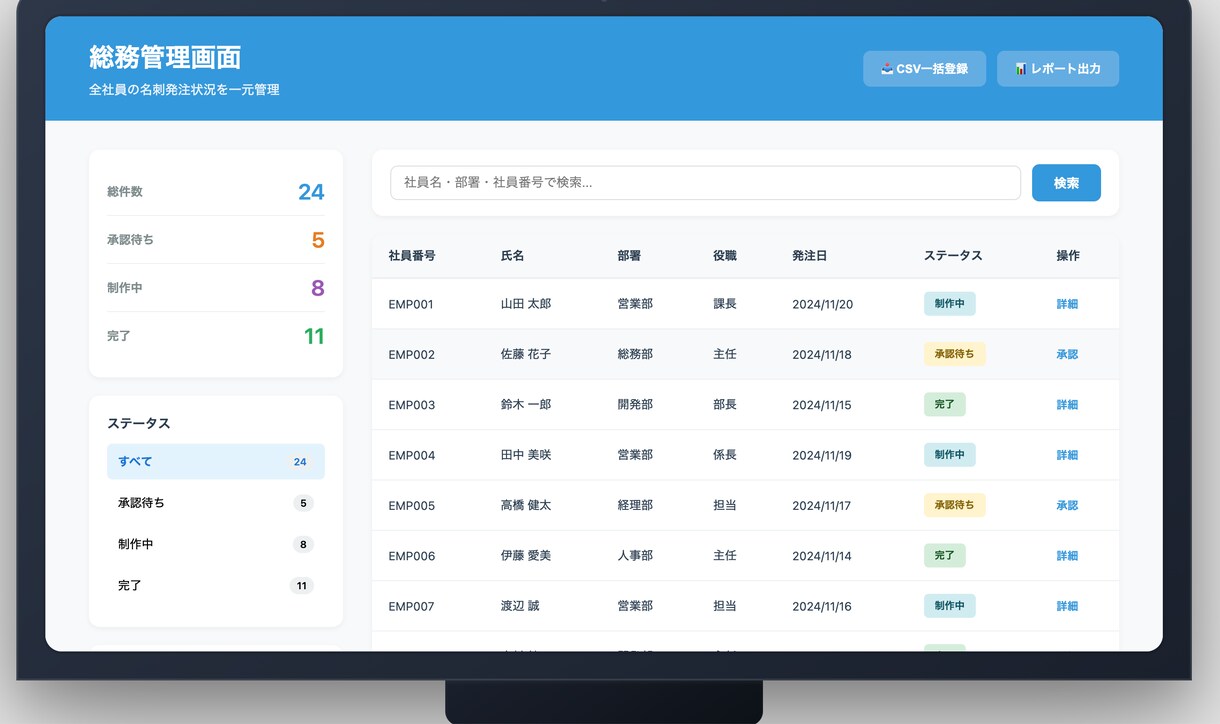Click employee number EMP007

coord(412,607)
